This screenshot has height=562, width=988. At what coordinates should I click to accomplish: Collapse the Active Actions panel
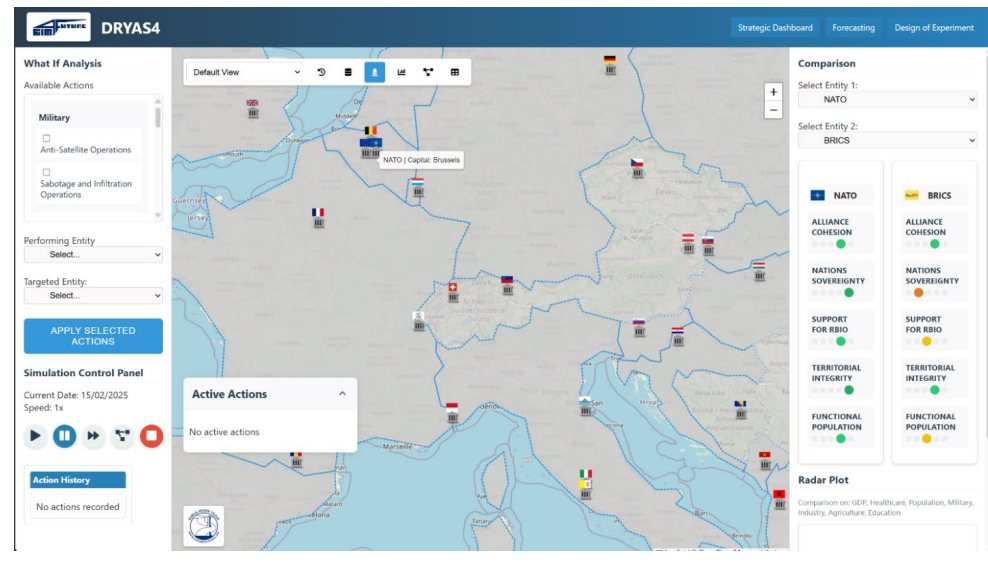click(342, 394)
